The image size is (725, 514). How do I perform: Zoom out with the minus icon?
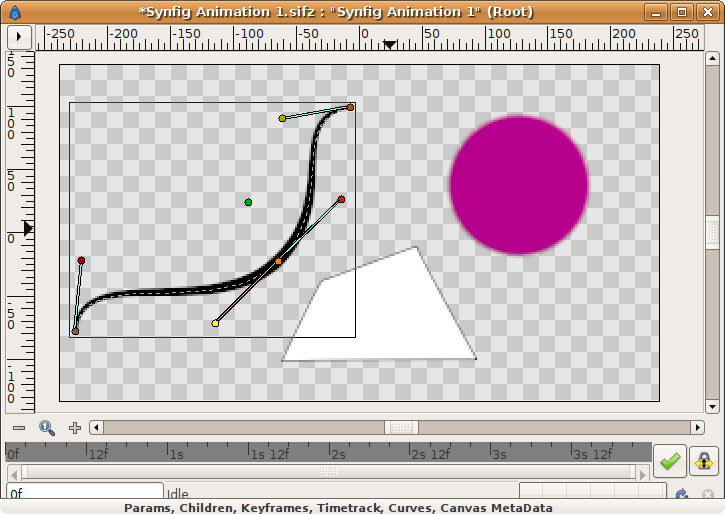(x=19, y=428)
